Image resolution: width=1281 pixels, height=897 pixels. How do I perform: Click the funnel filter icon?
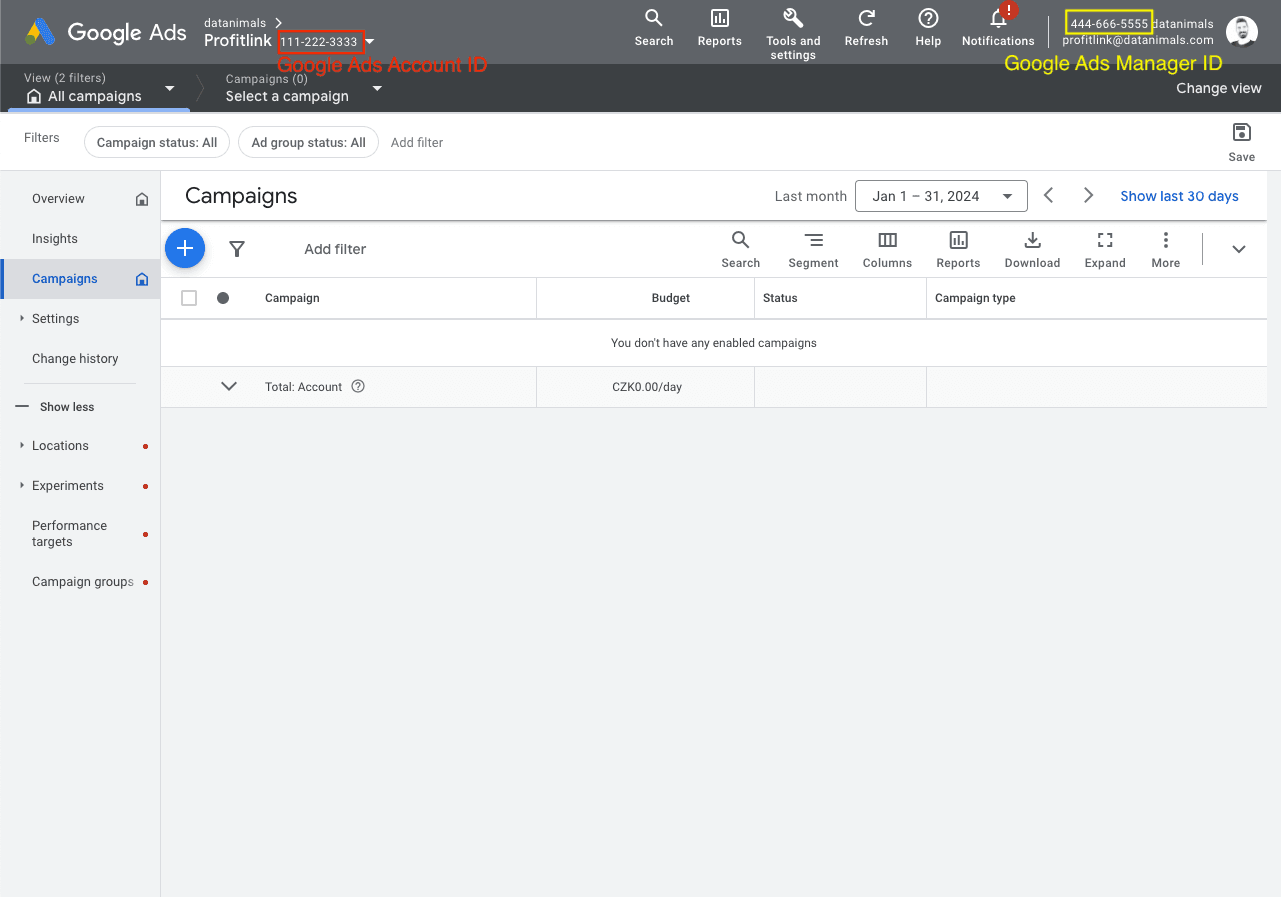click(237, 249)
